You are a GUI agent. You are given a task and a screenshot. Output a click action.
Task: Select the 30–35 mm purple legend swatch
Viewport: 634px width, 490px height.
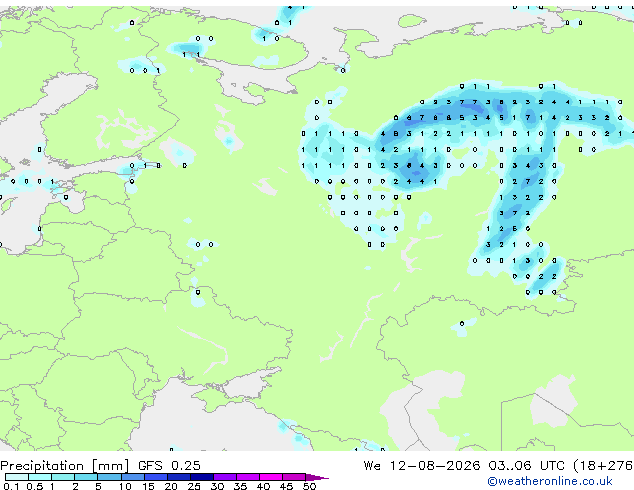coord(225,477)
